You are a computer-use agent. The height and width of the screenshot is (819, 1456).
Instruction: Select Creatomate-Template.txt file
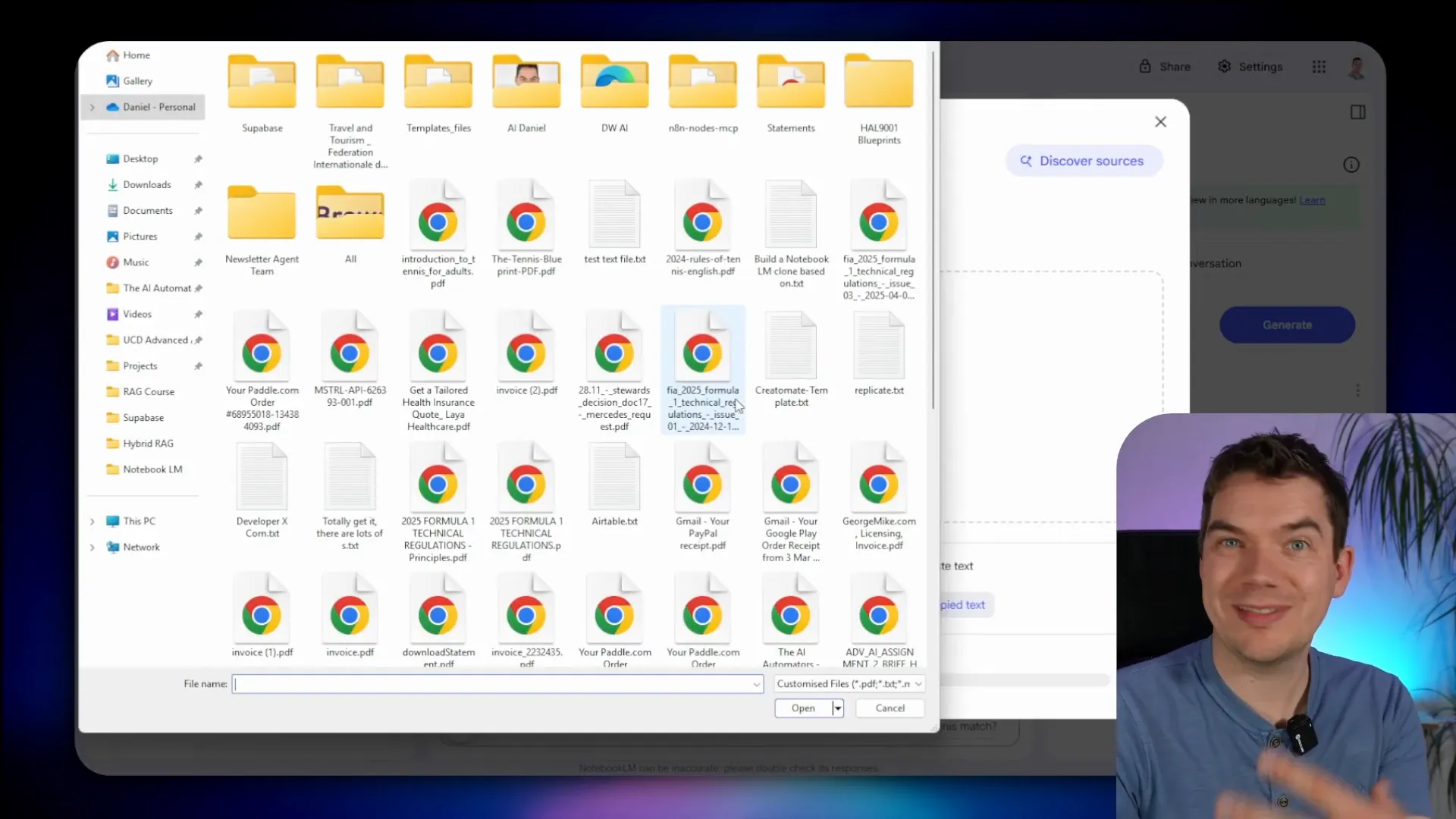click(x=791, y=360)
